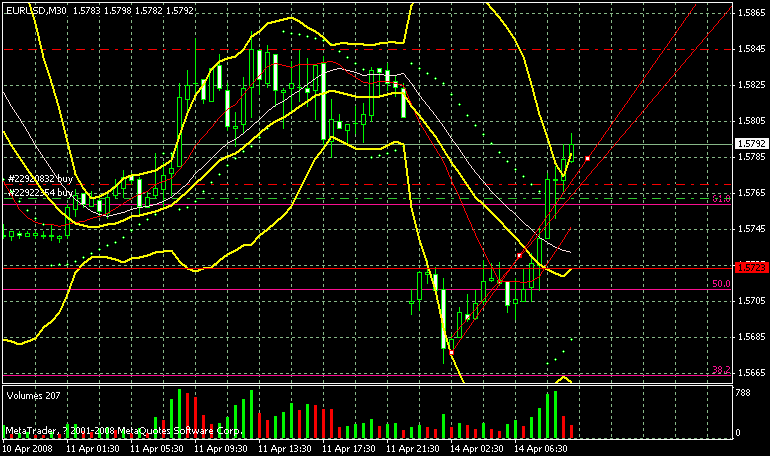
Task: Click the '11 Apr 09:30' time axis label
Action: tap(221, 449)
